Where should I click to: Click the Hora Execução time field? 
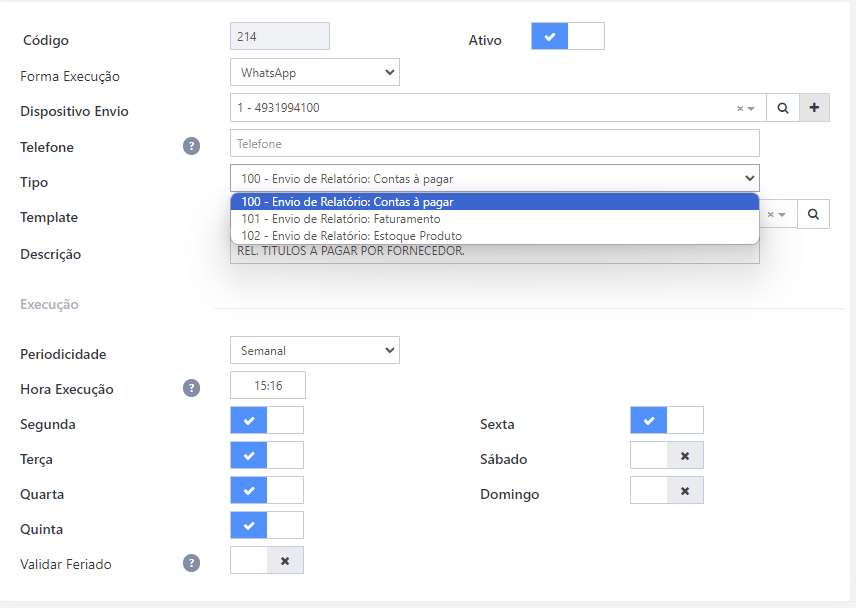point(267,385)
